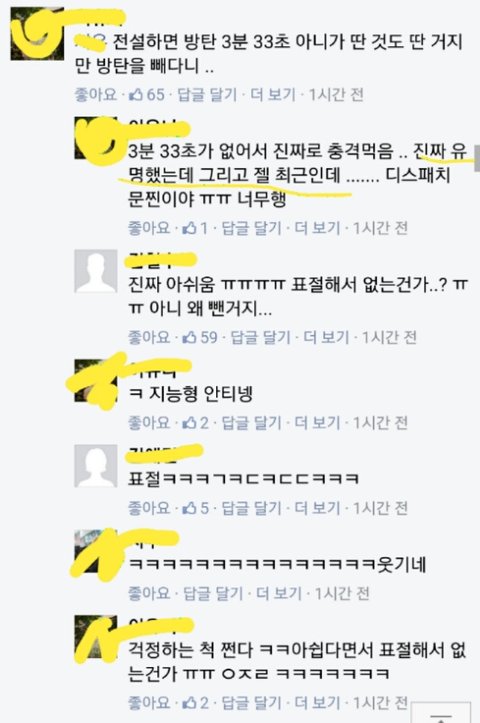
Task: Open default avatar of 표절ㅋㅋㅋ commenter
Action: coord(96,466)
